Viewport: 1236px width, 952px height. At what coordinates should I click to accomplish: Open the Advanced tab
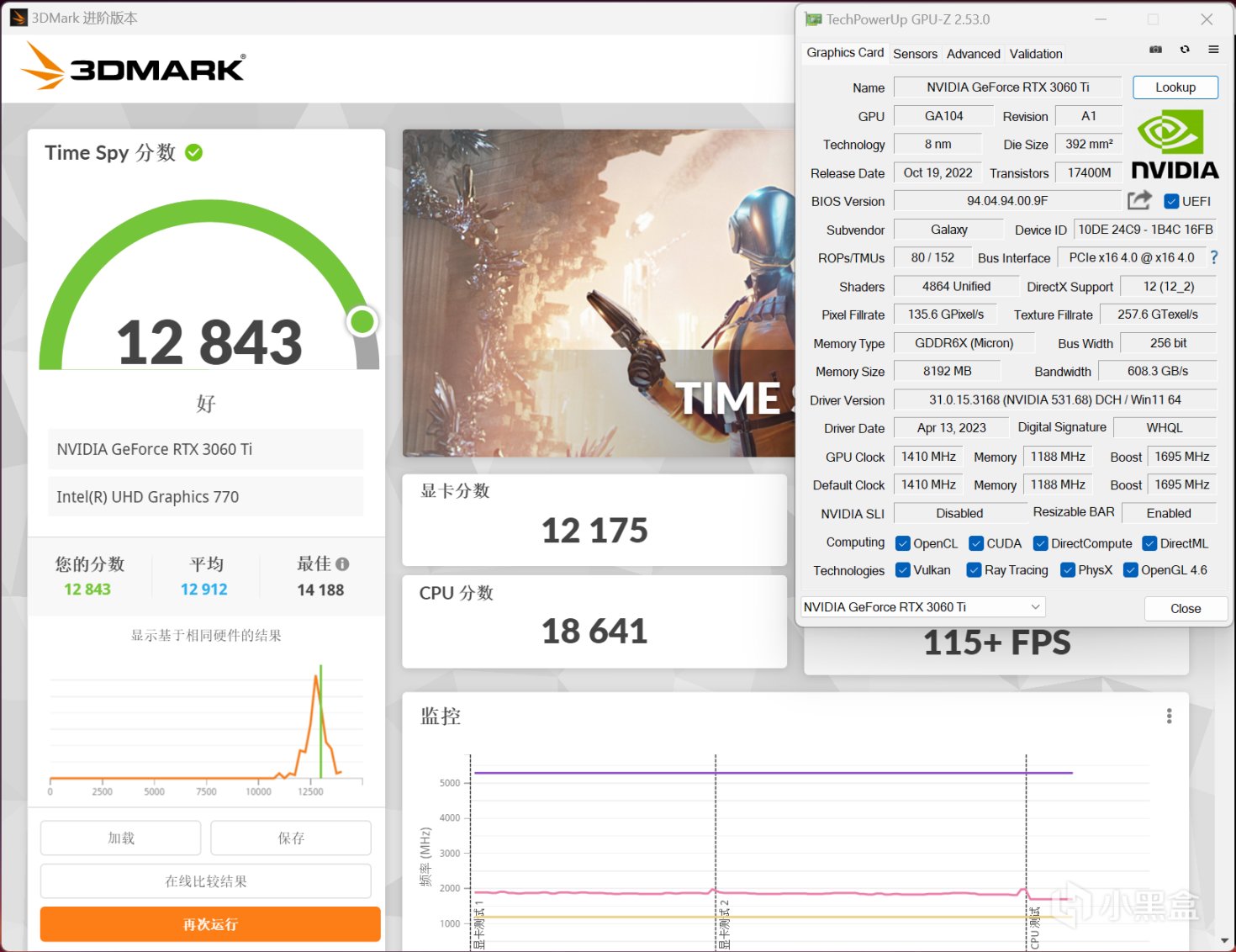click(974, 54)
